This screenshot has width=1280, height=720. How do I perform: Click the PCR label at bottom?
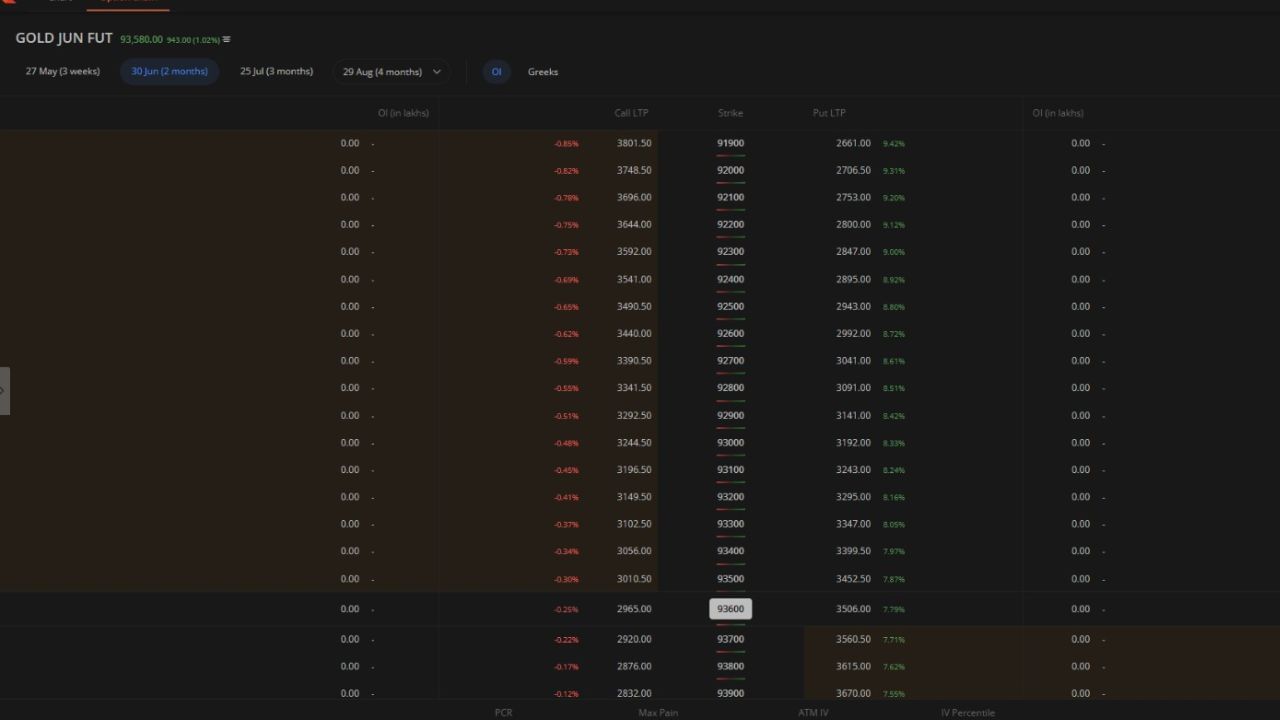click(x=503, y=713)
